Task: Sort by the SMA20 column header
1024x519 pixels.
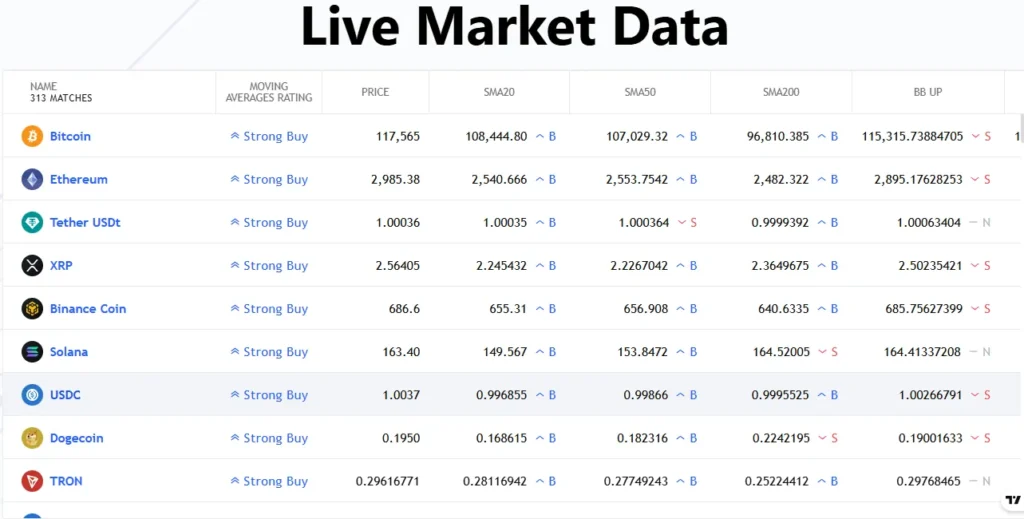Action: (x=498, y=92)
